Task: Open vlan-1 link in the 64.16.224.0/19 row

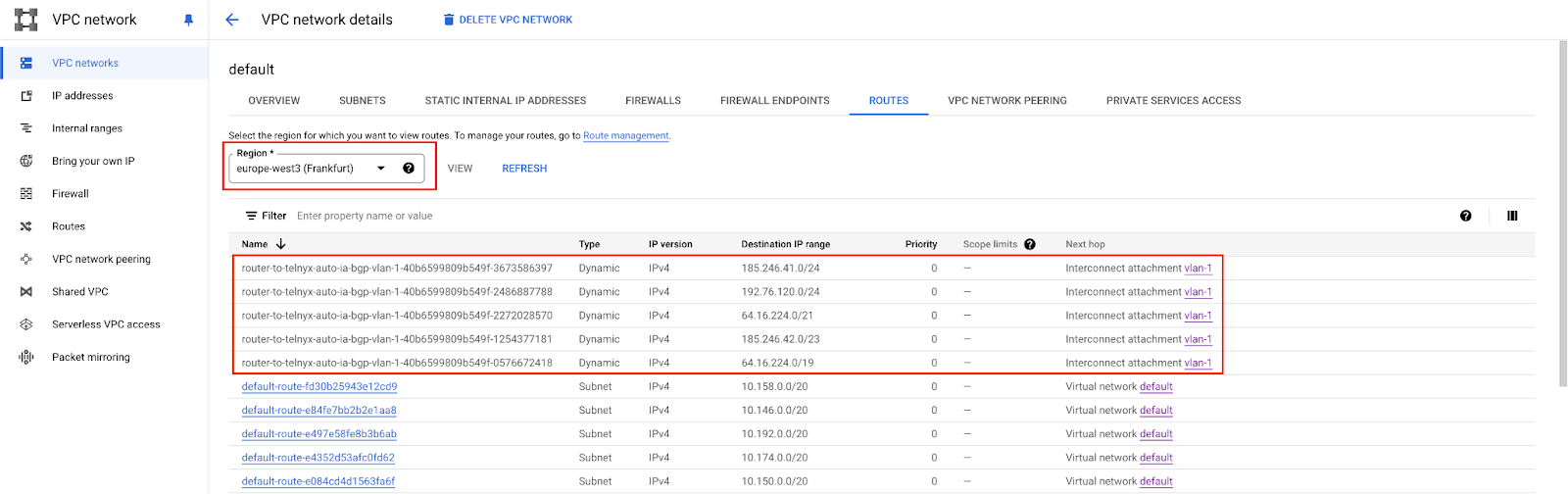Action: pyautogui.click(x=1199, y=363)
